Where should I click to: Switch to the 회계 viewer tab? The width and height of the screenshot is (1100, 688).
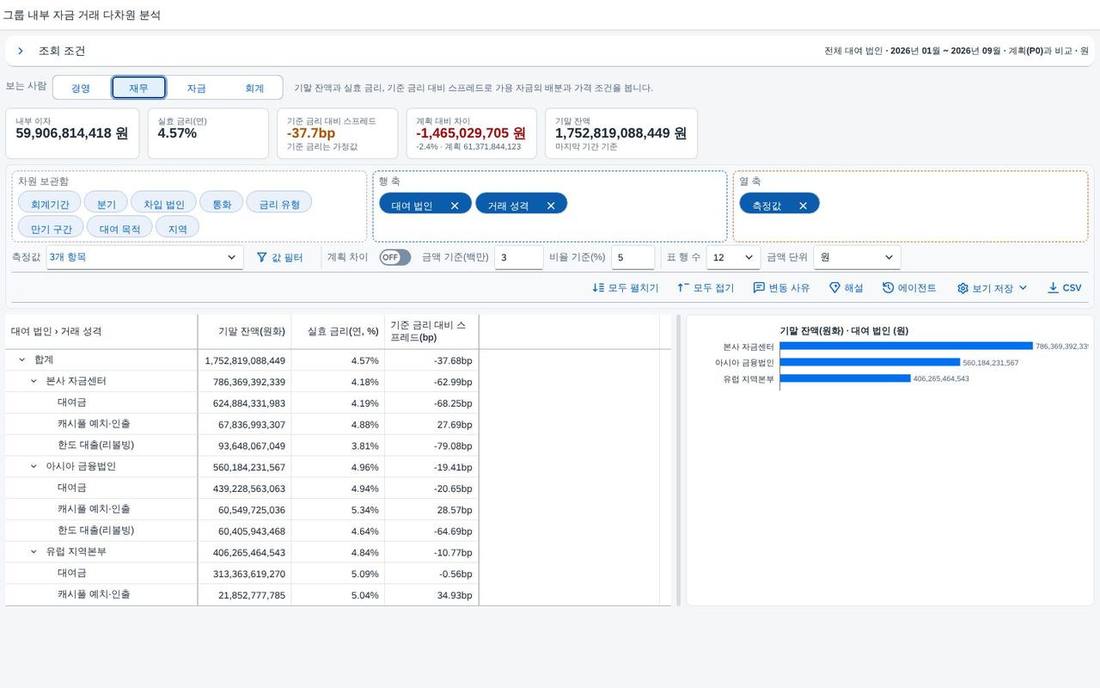pyautogui.click(x=254, y=88)
